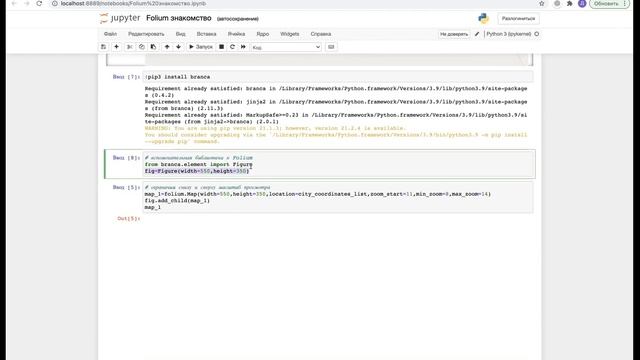640x360 pixels.
Task: Open the Ячейка menu
Action: (x=236, y=34)
